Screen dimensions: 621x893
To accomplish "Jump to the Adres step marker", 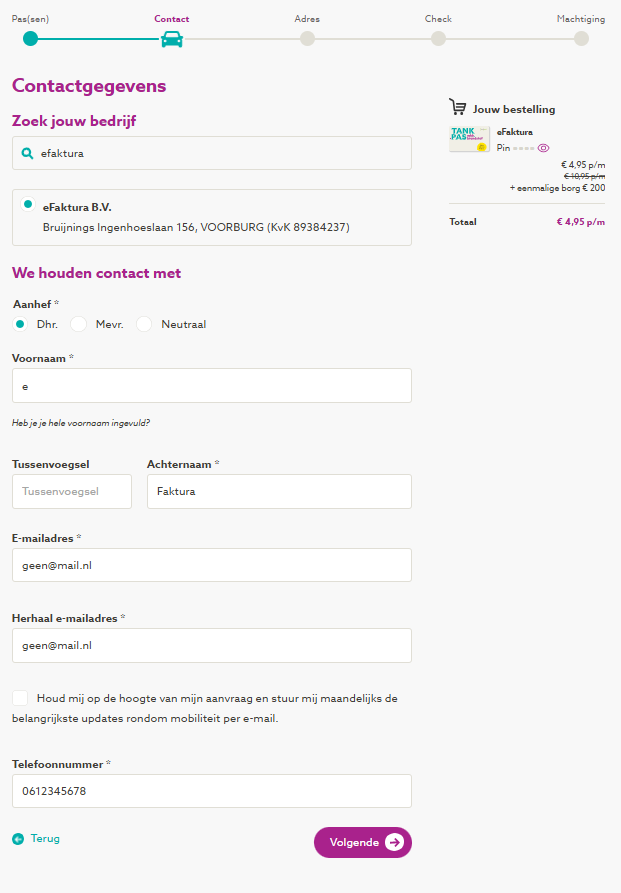I will coord(307,39).
